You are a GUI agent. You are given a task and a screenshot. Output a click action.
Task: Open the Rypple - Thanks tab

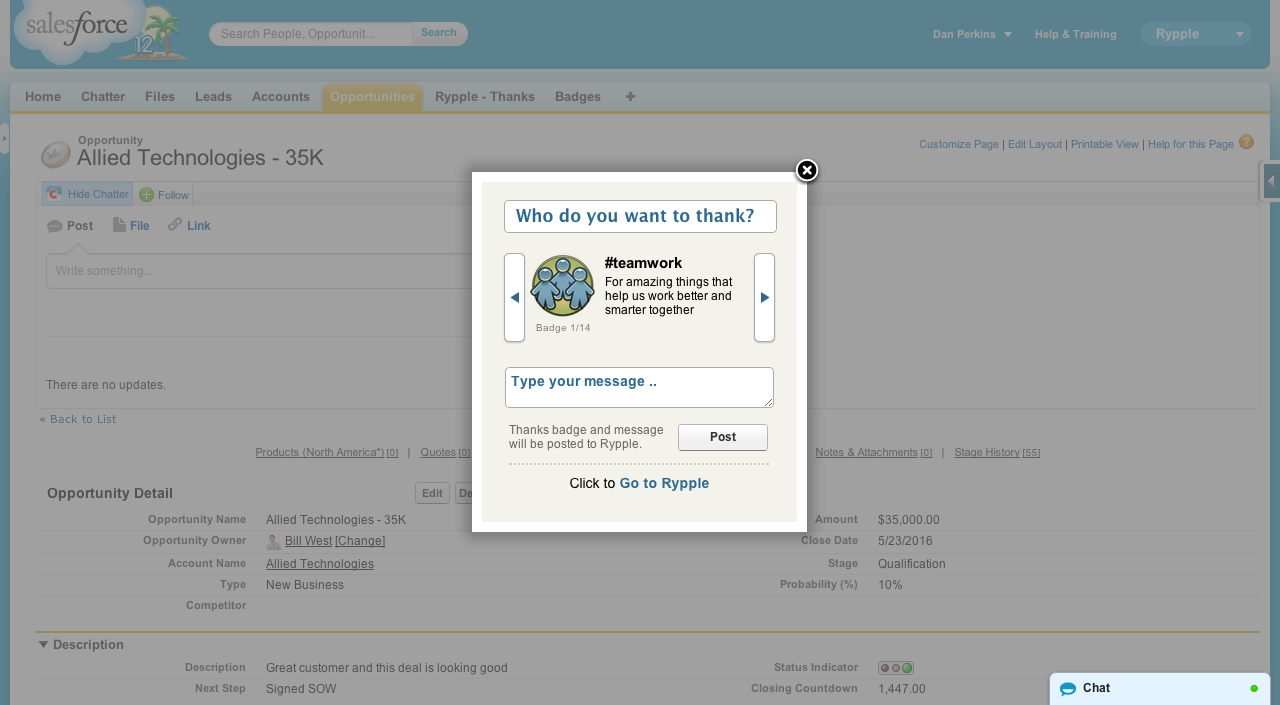click(485, 97)
